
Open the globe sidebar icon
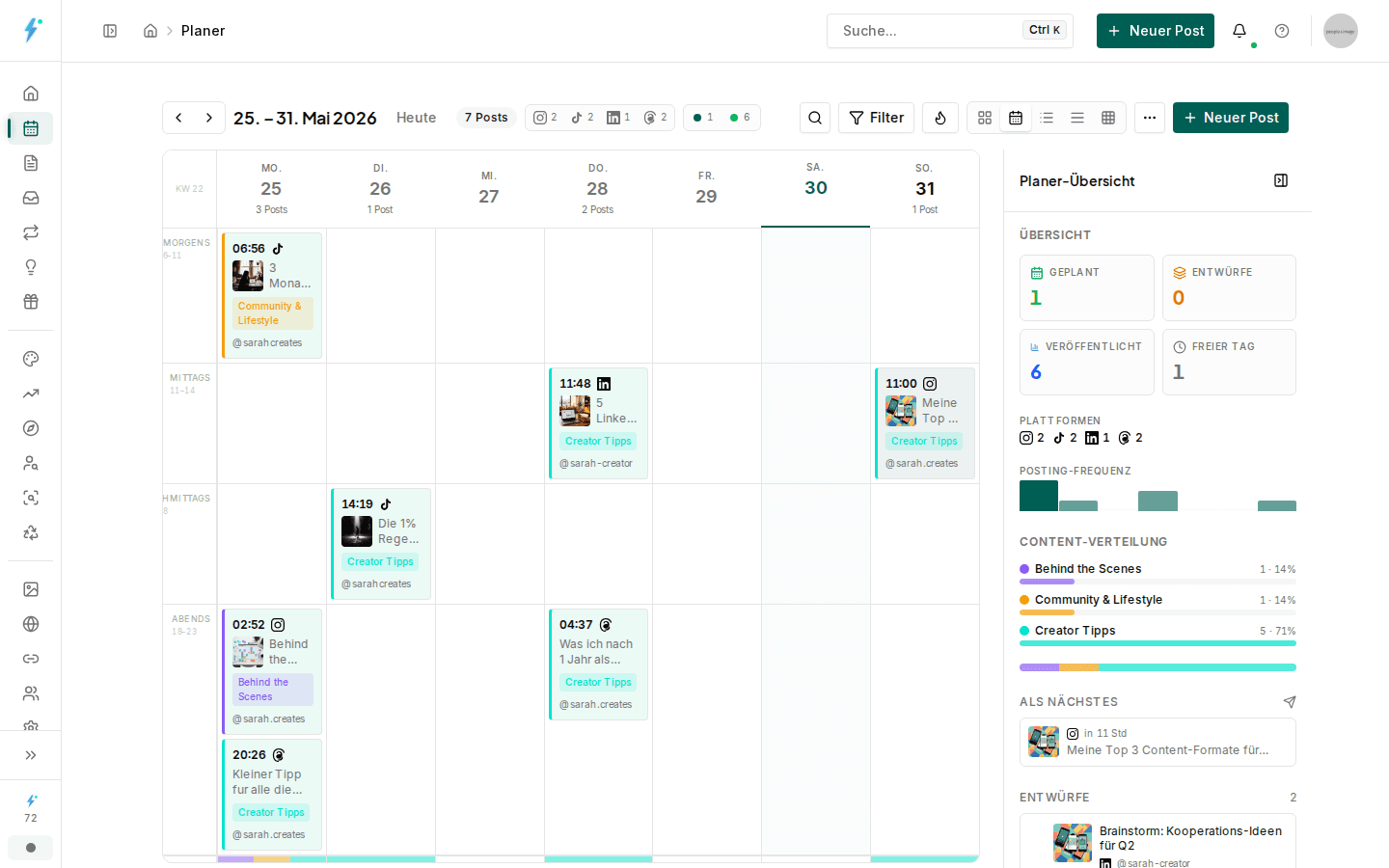point(31,624)
